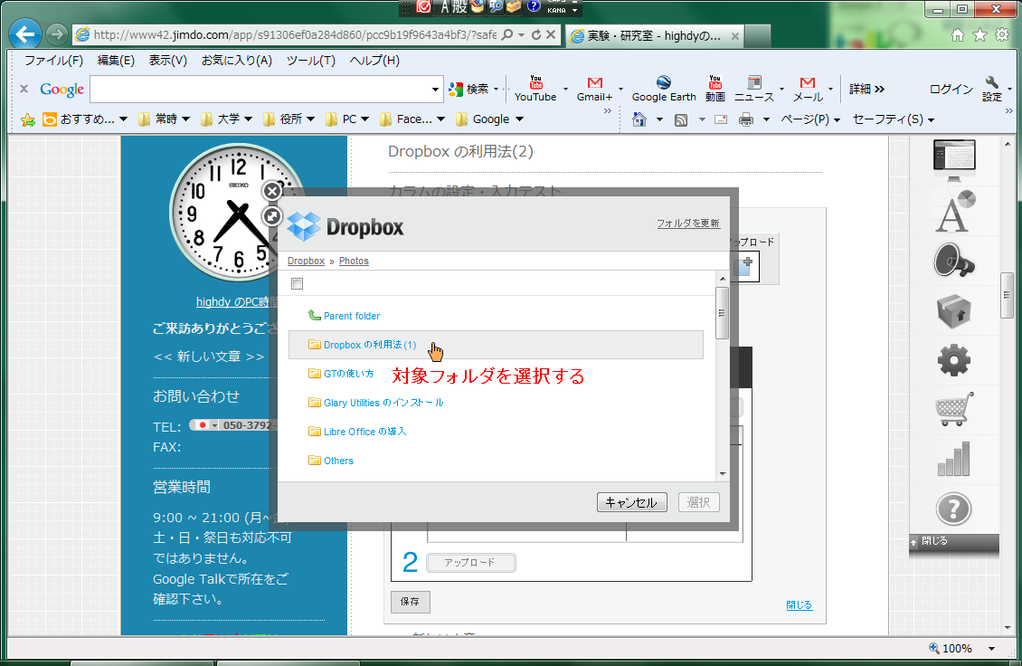Launch Google Earth toolbar shortcut
Viewport: 1022px width, 666px height.
click(664, 89)
